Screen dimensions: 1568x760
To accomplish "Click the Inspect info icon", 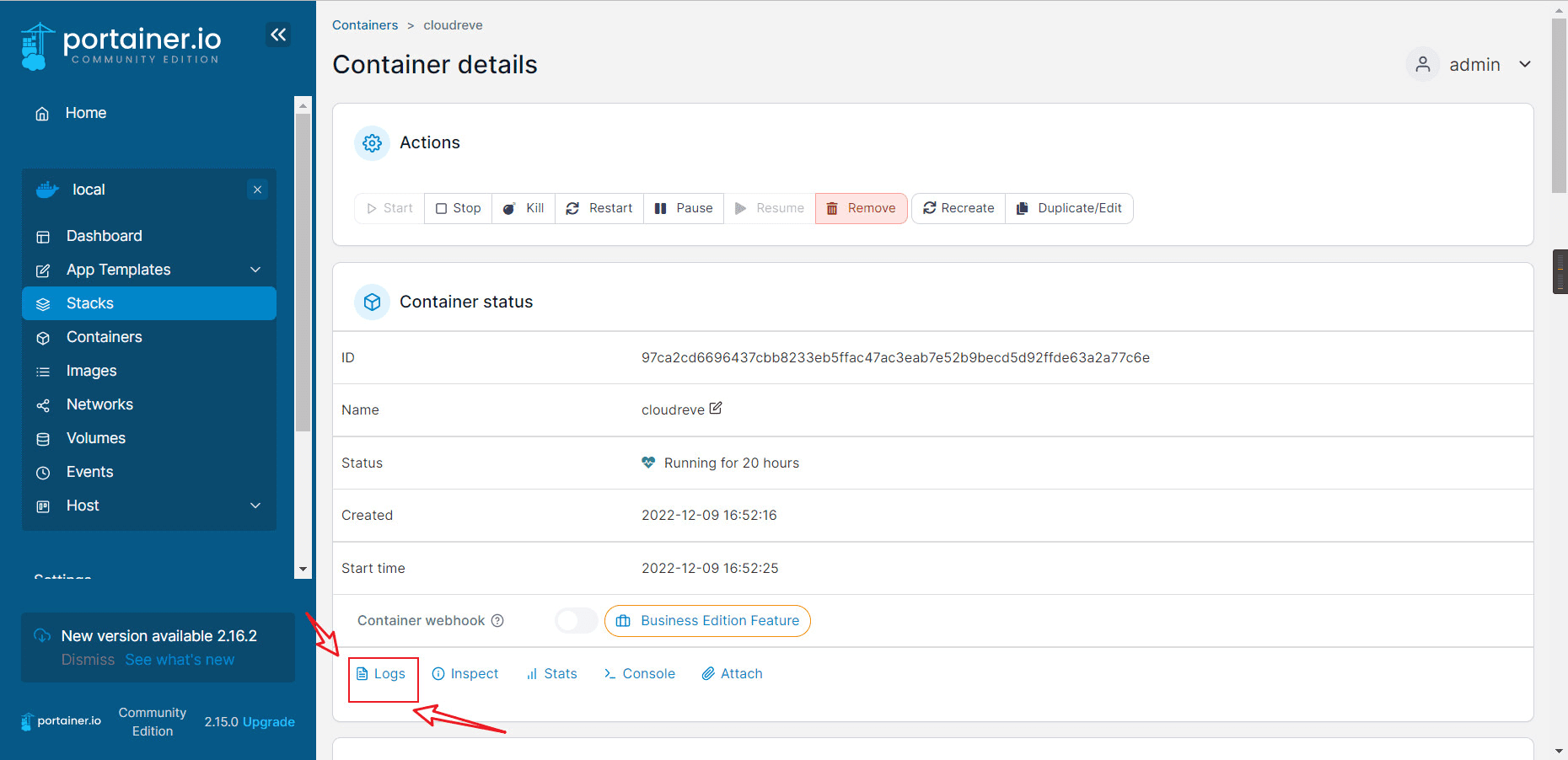I will pos(438,674).
